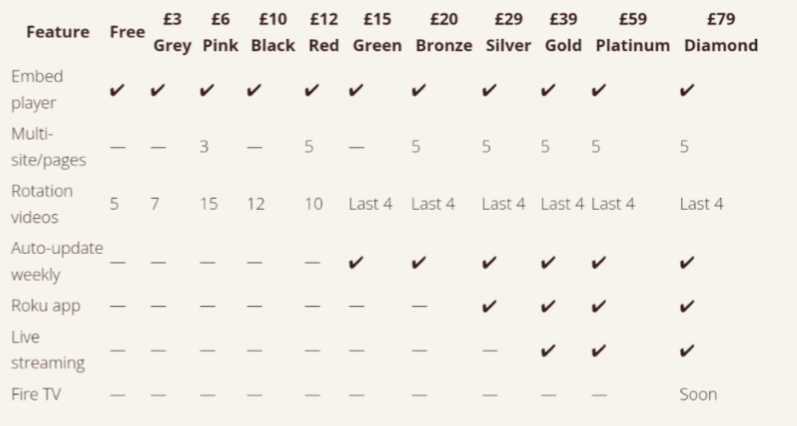Select the £79 Diamond column header
Image resolution: width=797 pixels, height=426 pixels.
(721, 32)
